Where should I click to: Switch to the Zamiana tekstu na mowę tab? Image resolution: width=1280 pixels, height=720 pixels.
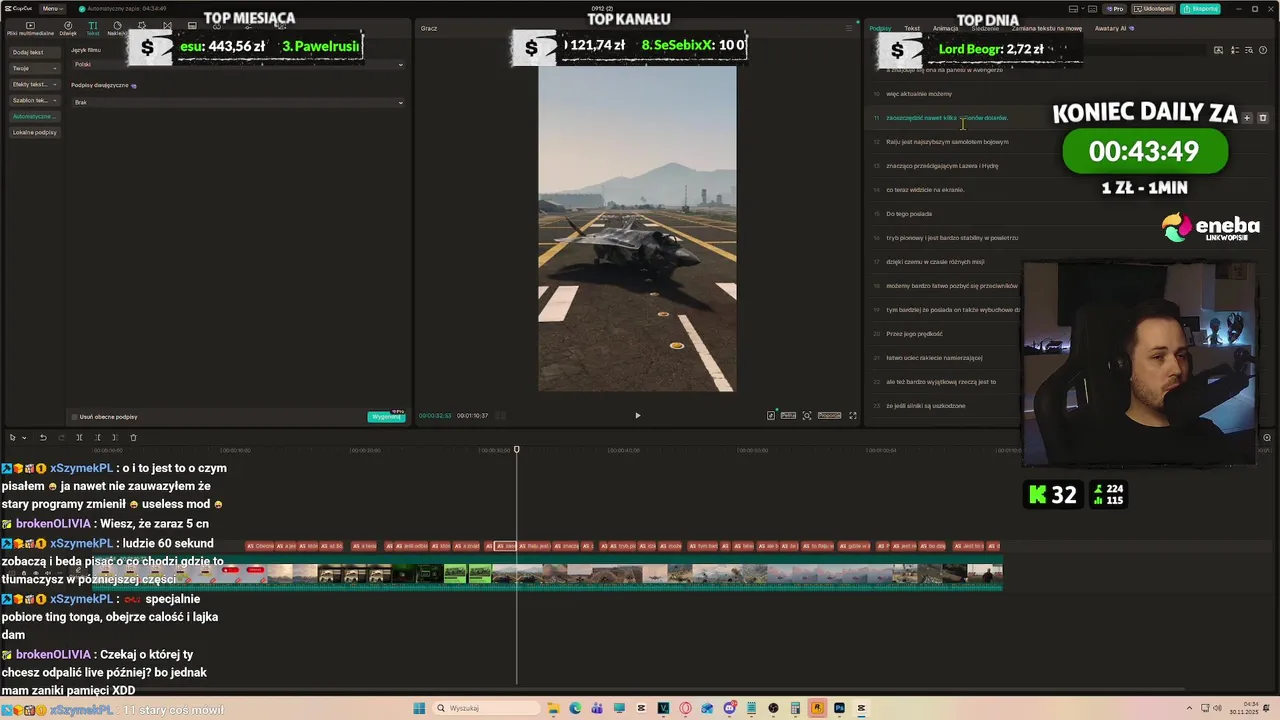pyautogui.click(x=1046, y=28)
